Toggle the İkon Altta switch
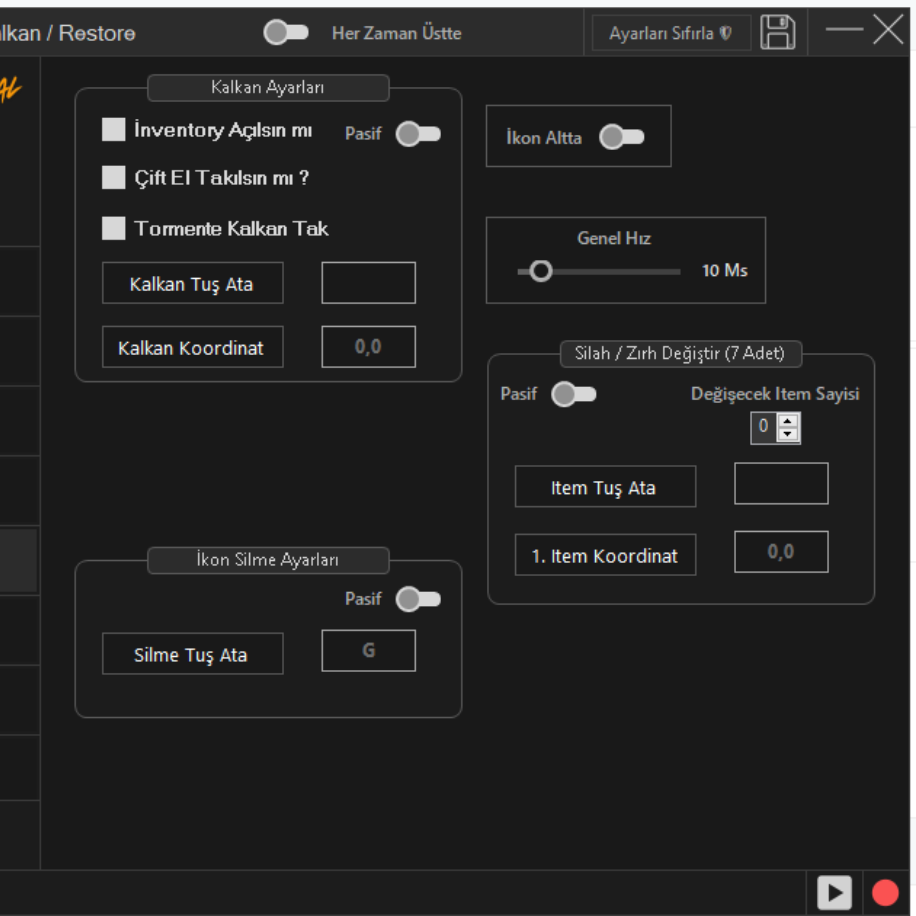Image resolution: width=916 pixels, height=916 pixels. [x=622, y=137]
